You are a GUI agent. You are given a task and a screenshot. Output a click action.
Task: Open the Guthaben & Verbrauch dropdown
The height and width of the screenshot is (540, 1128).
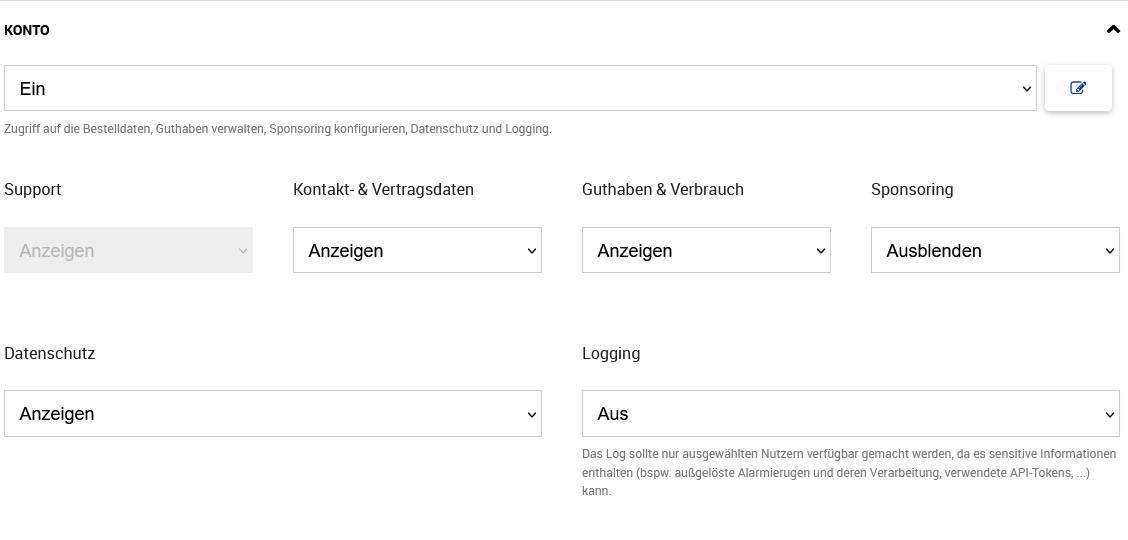(x=706, y=250)
